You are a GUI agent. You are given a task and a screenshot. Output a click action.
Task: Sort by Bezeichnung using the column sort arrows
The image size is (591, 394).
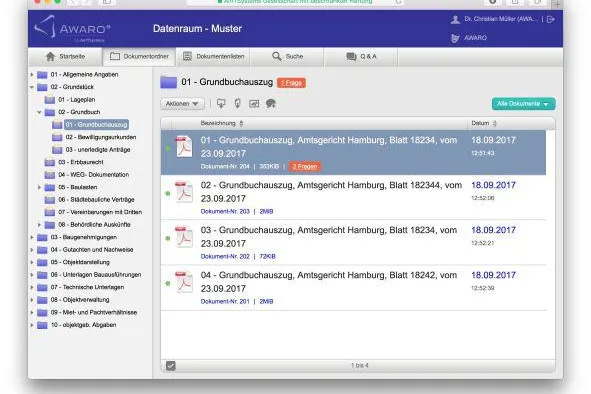tap(242, 123)
